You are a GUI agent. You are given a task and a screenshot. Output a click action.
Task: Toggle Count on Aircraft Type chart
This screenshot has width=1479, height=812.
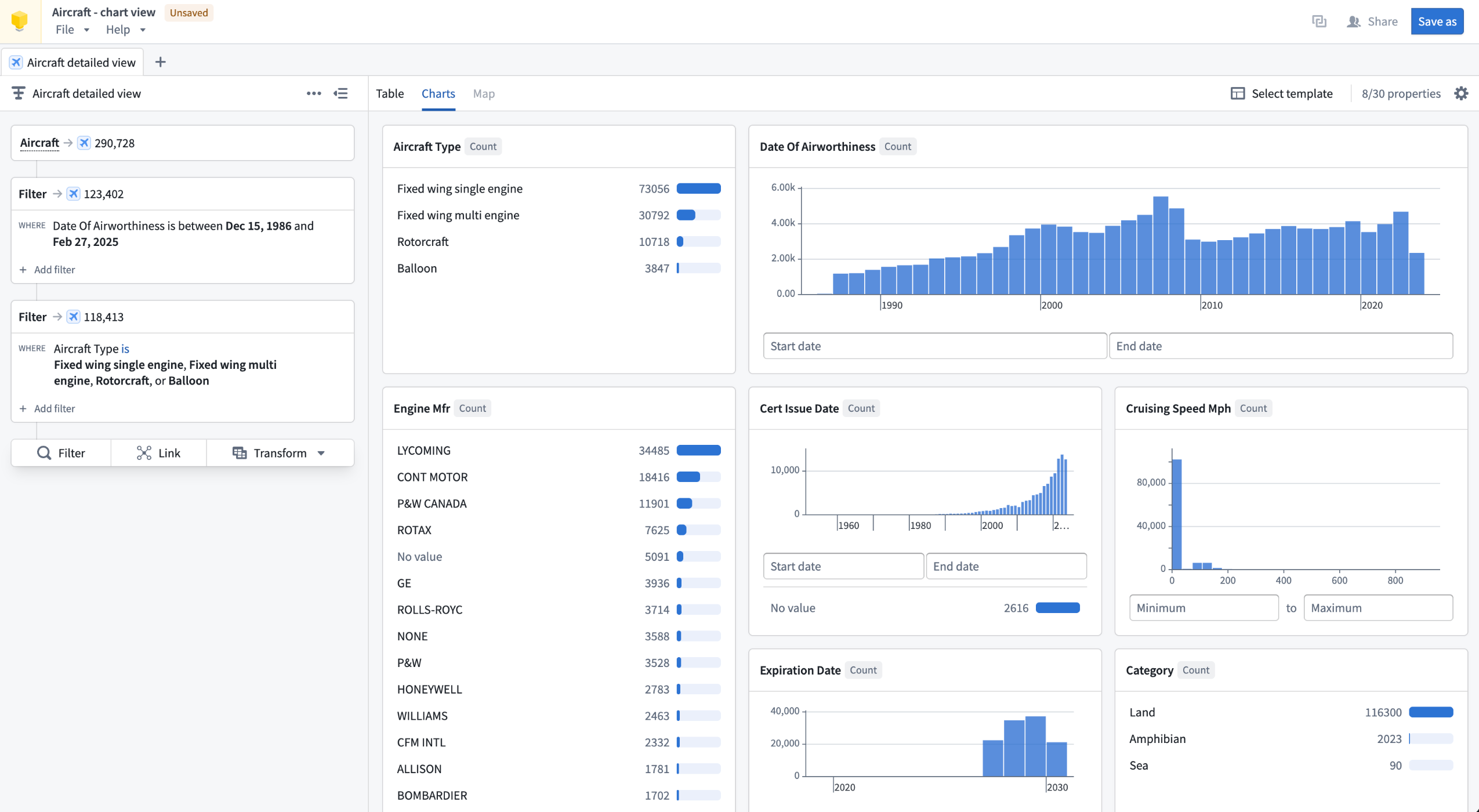click(483, 147)
